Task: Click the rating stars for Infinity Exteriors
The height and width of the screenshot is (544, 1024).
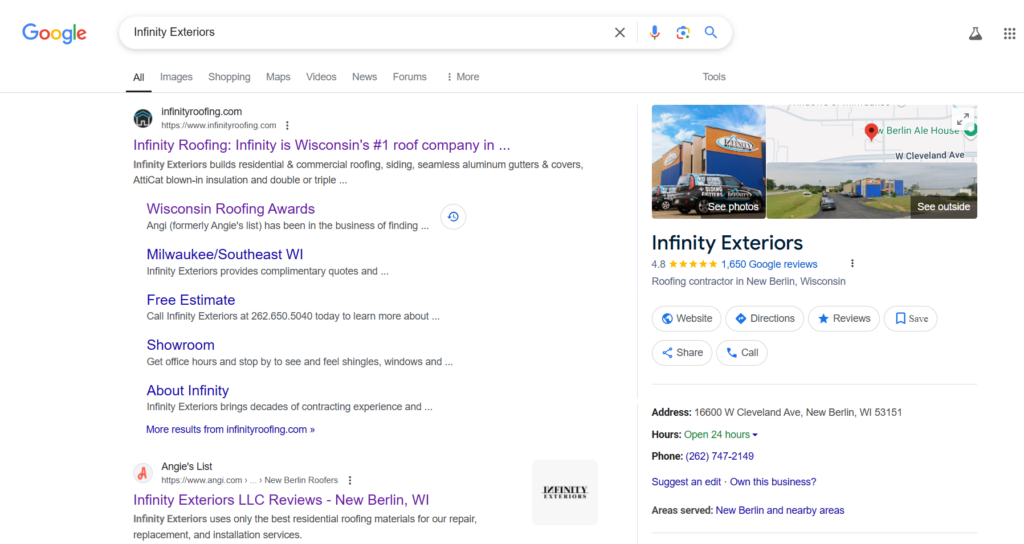Action: (693, 264)
